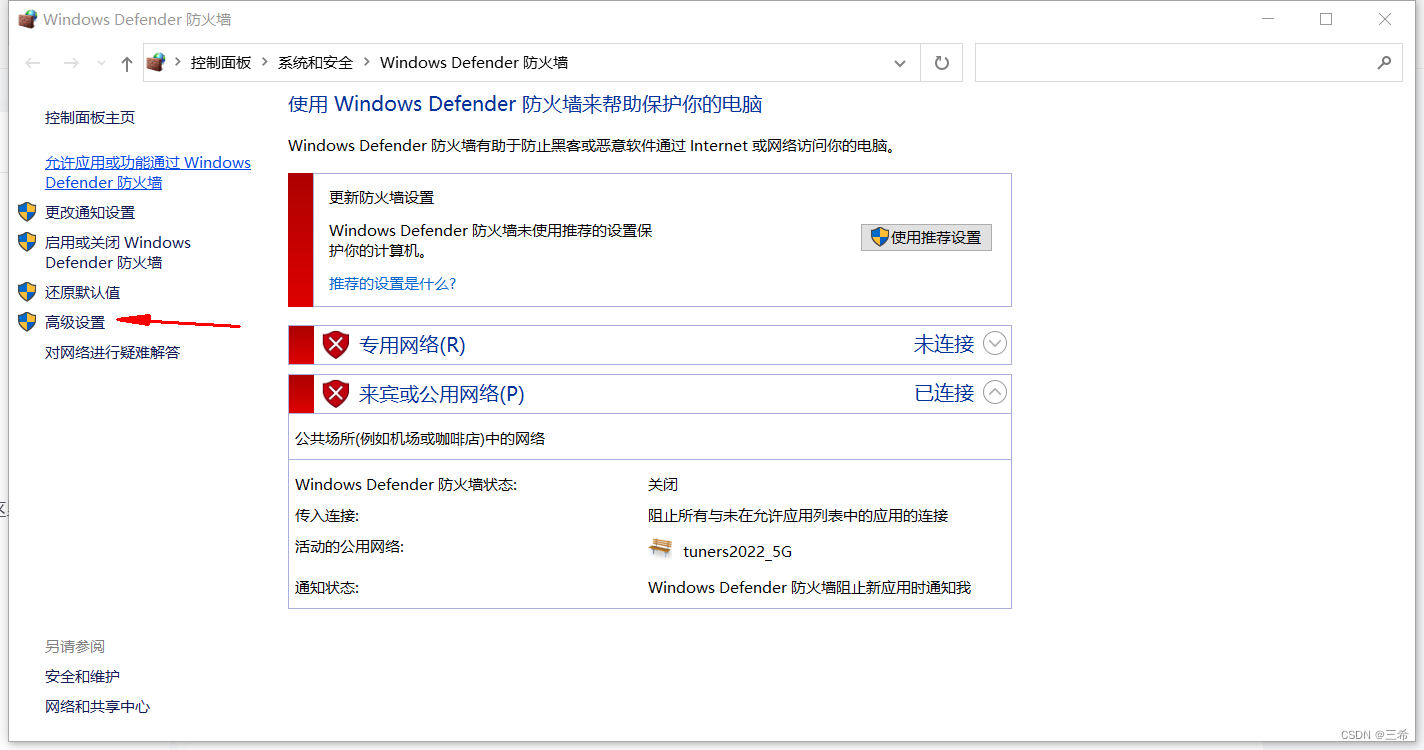This screenshot has height=750, width=1424.
Task: Go up one level with the up arrow
Action: [126, 63]
